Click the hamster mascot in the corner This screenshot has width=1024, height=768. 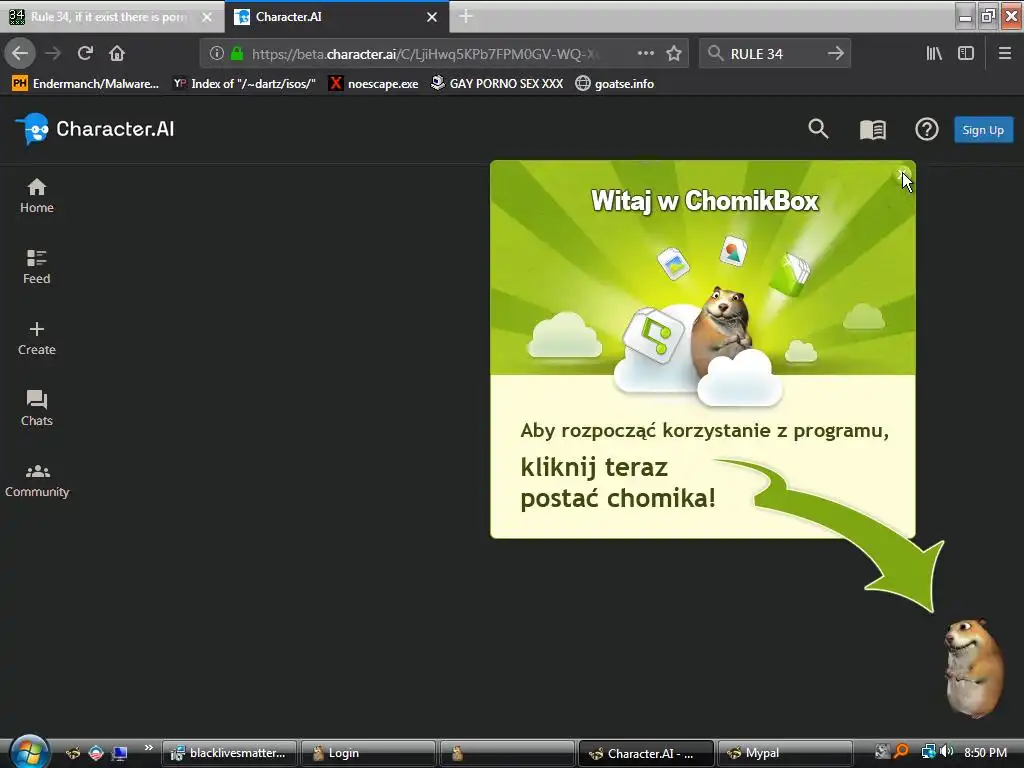click(x=974, y=667)
